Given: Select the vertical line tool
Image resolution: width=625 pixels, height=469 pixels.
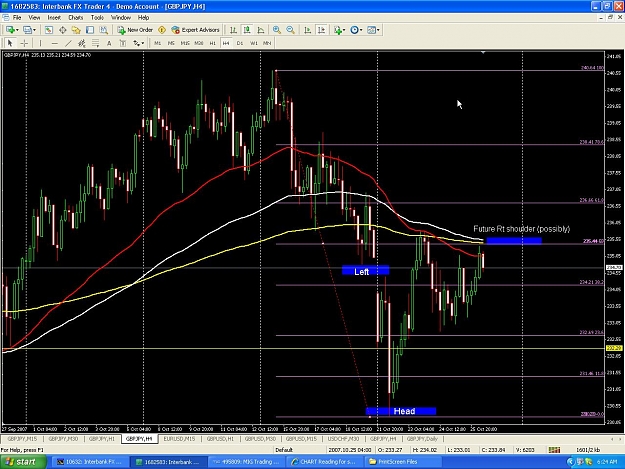Looking at the screenshot, I should tap(40, 43).
